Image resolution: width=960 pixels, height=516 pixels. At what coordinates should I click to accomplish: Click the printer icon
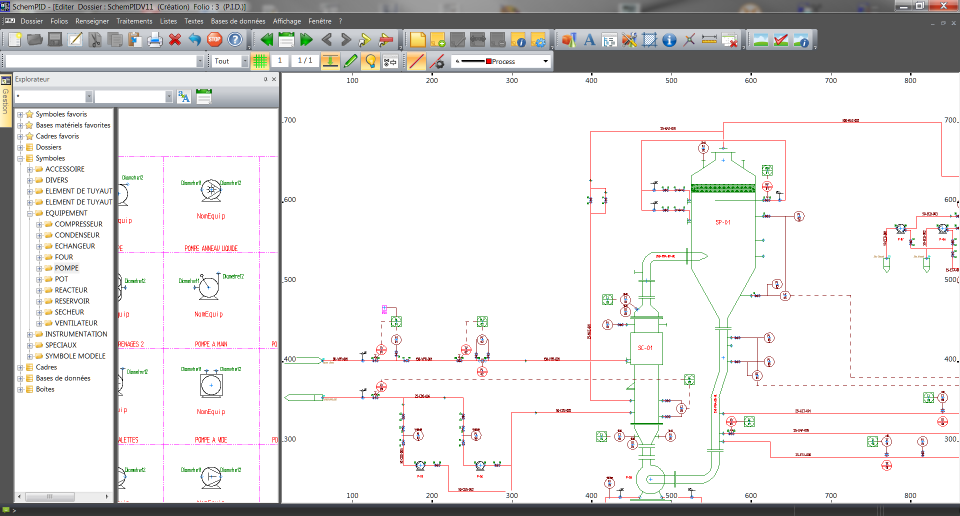click(155, 40)
